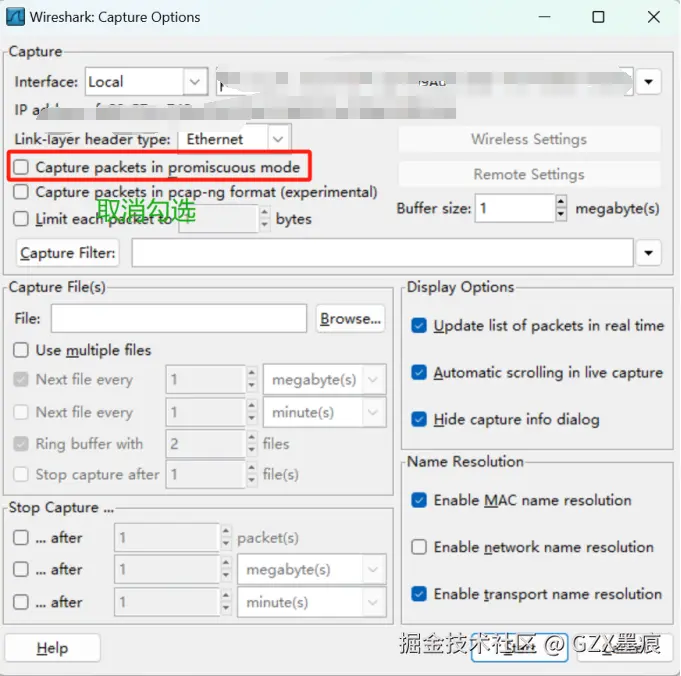Enable Capture packets in promiscuous mode checkbox
Image resolution: width=681 pixels, height=676 pixels.
tap(21, 167)
